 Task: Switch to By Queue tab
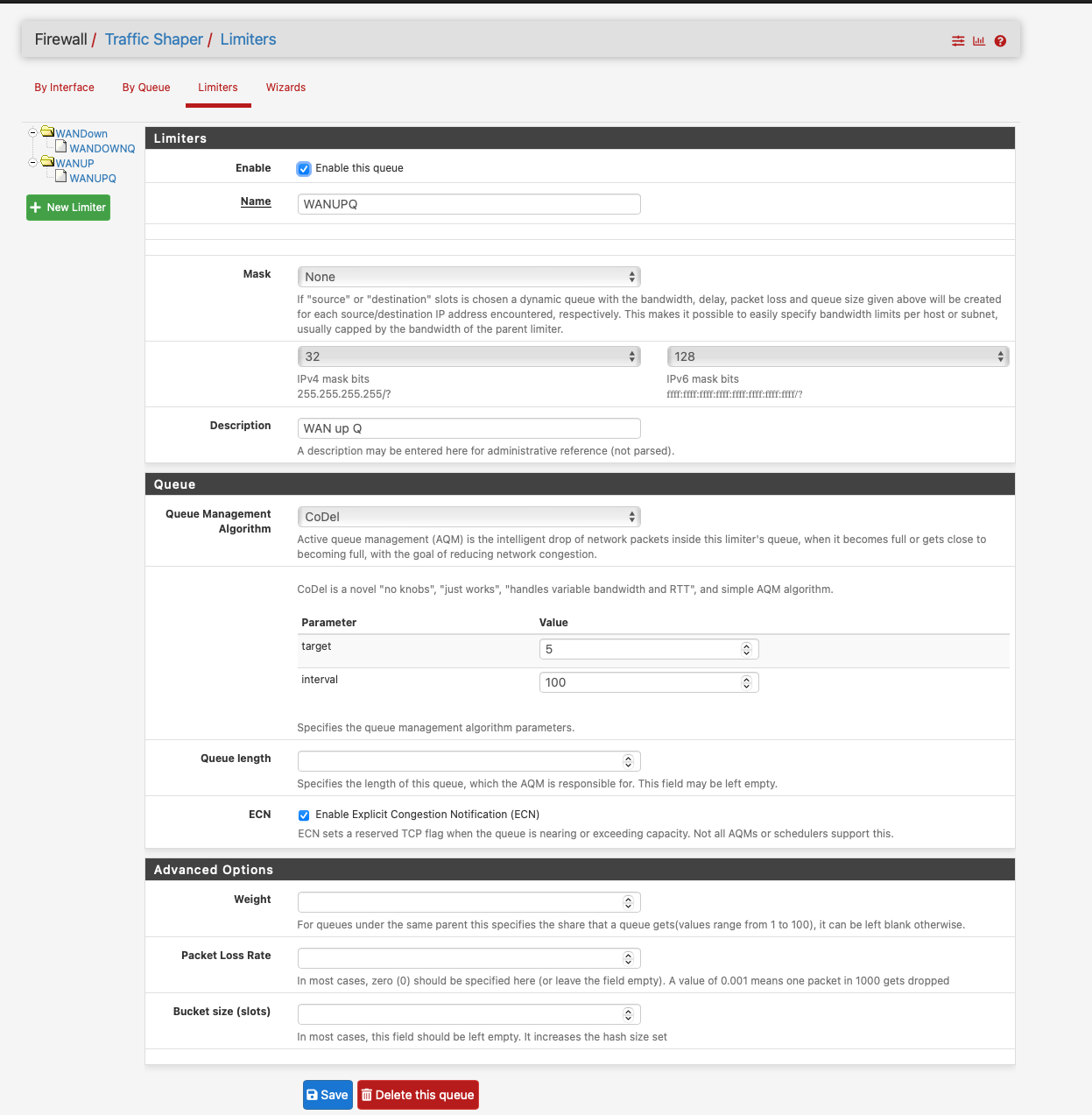[146, 88]
